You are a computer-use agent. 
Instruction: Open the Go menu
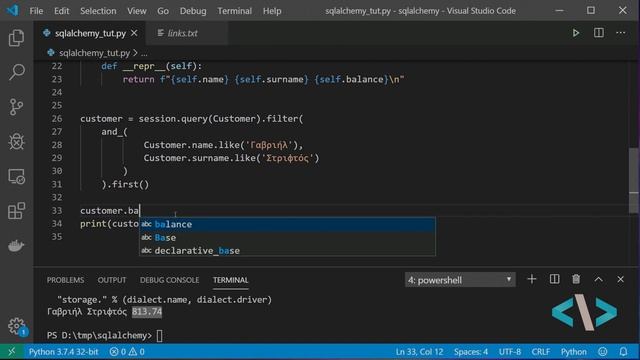pyautogui.click(x=163, y=11)
